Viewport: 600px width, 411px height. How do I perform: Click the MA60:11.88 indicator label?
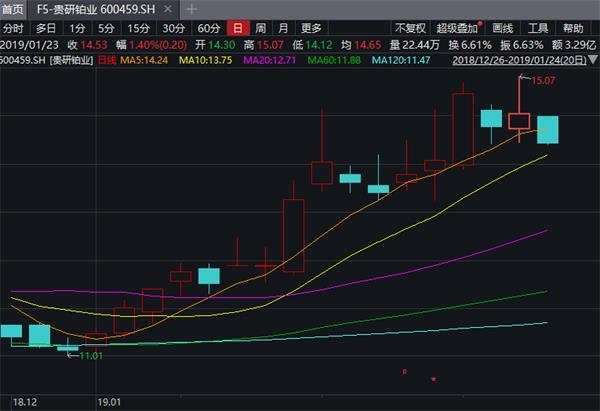click(334, 60)
